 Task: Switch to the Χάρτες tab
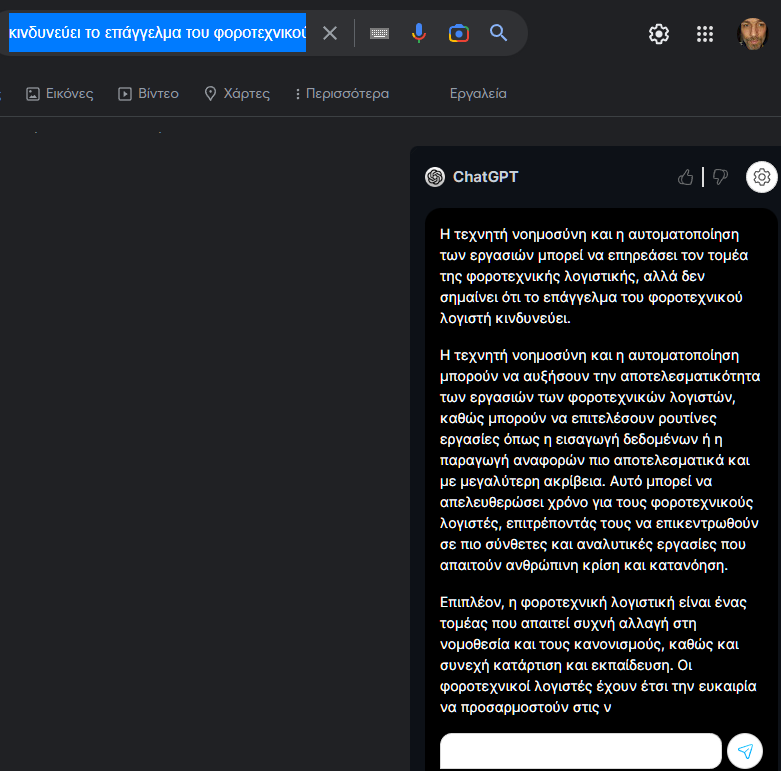point(237,94)
